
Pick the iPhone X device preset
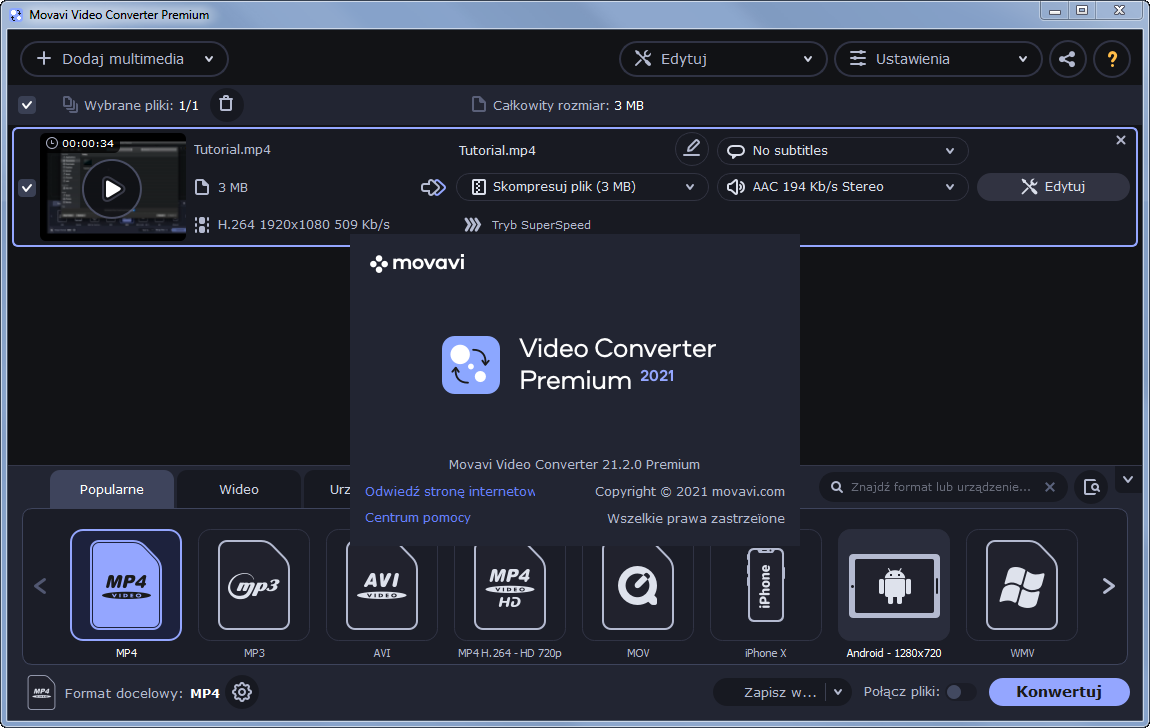coord(766,585)
